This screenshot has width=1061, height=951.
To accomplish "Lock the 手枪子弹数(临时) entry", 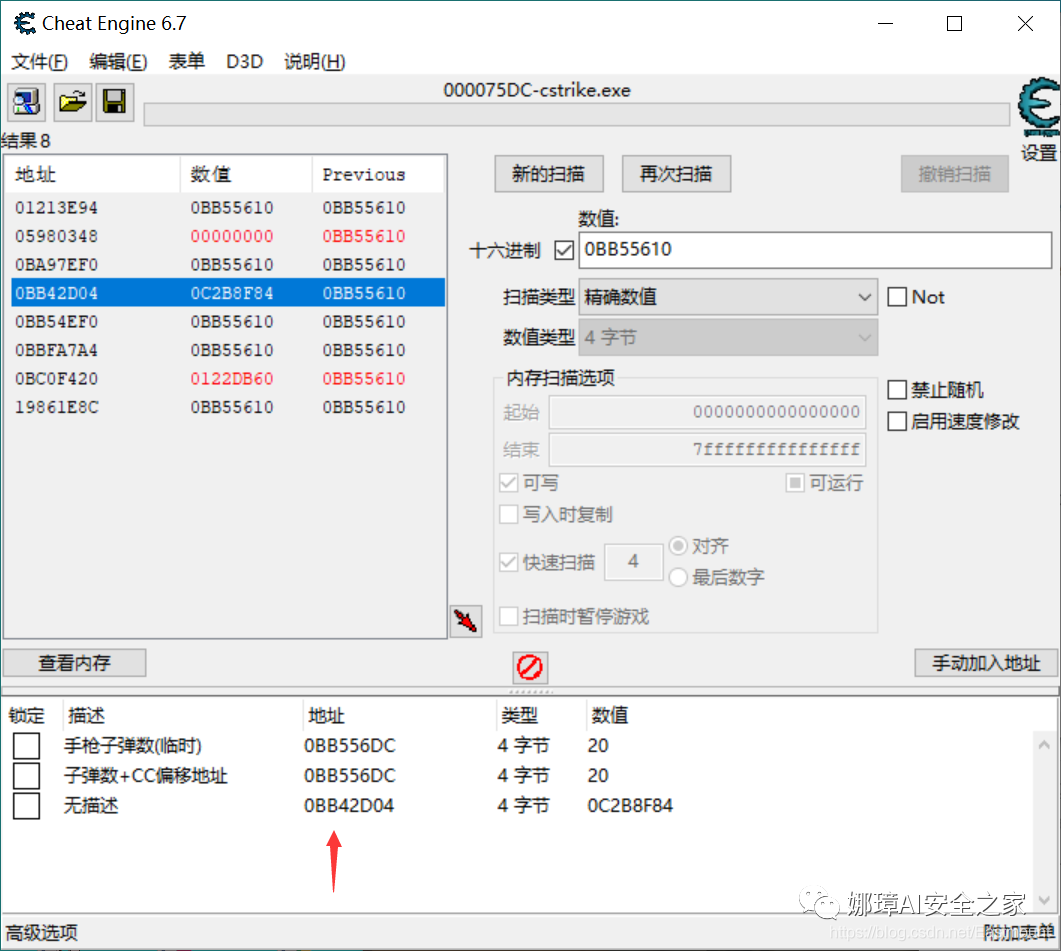I will point(26,745).
